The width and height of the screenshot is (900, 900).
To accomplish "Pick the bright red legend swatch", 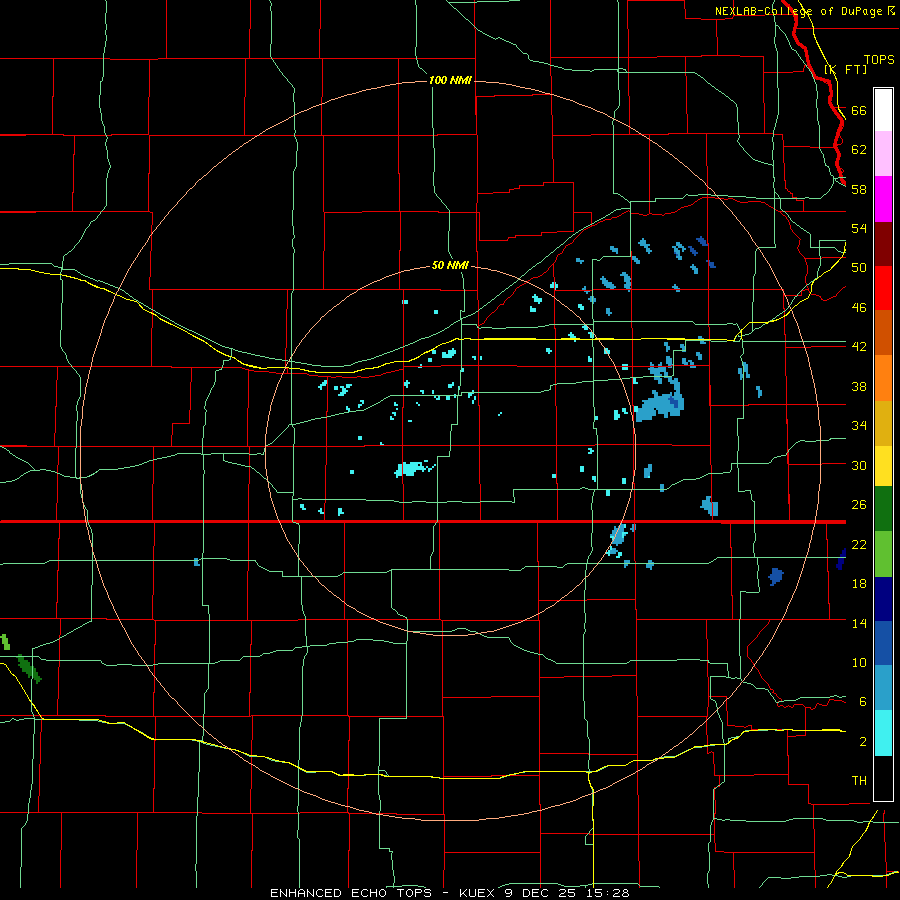I will click(883, 289).
